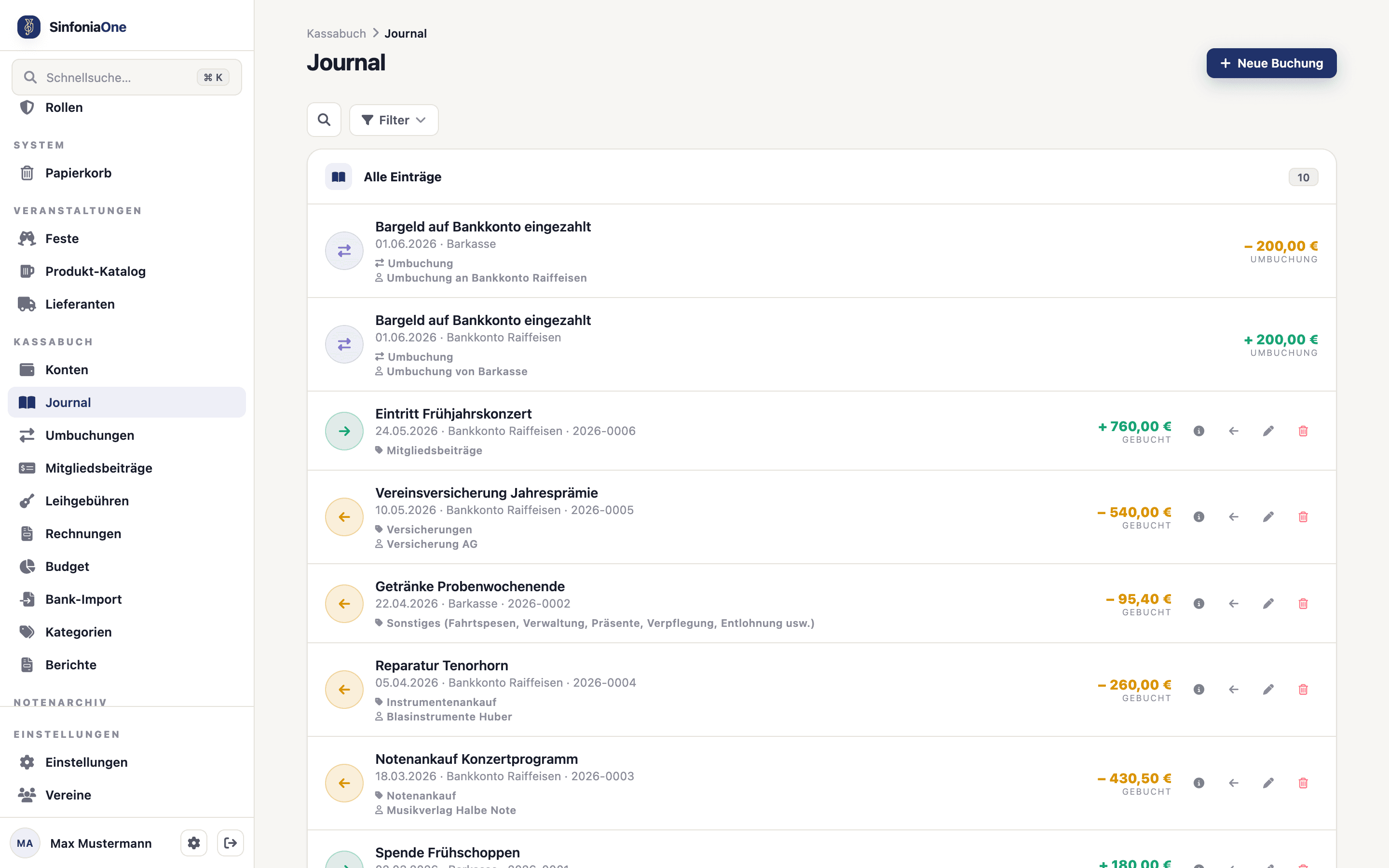1389x868 pixels.
Task: Click the transfer icon of the Umbuchung von Barkasse entry
Action: tap(344, 344)
